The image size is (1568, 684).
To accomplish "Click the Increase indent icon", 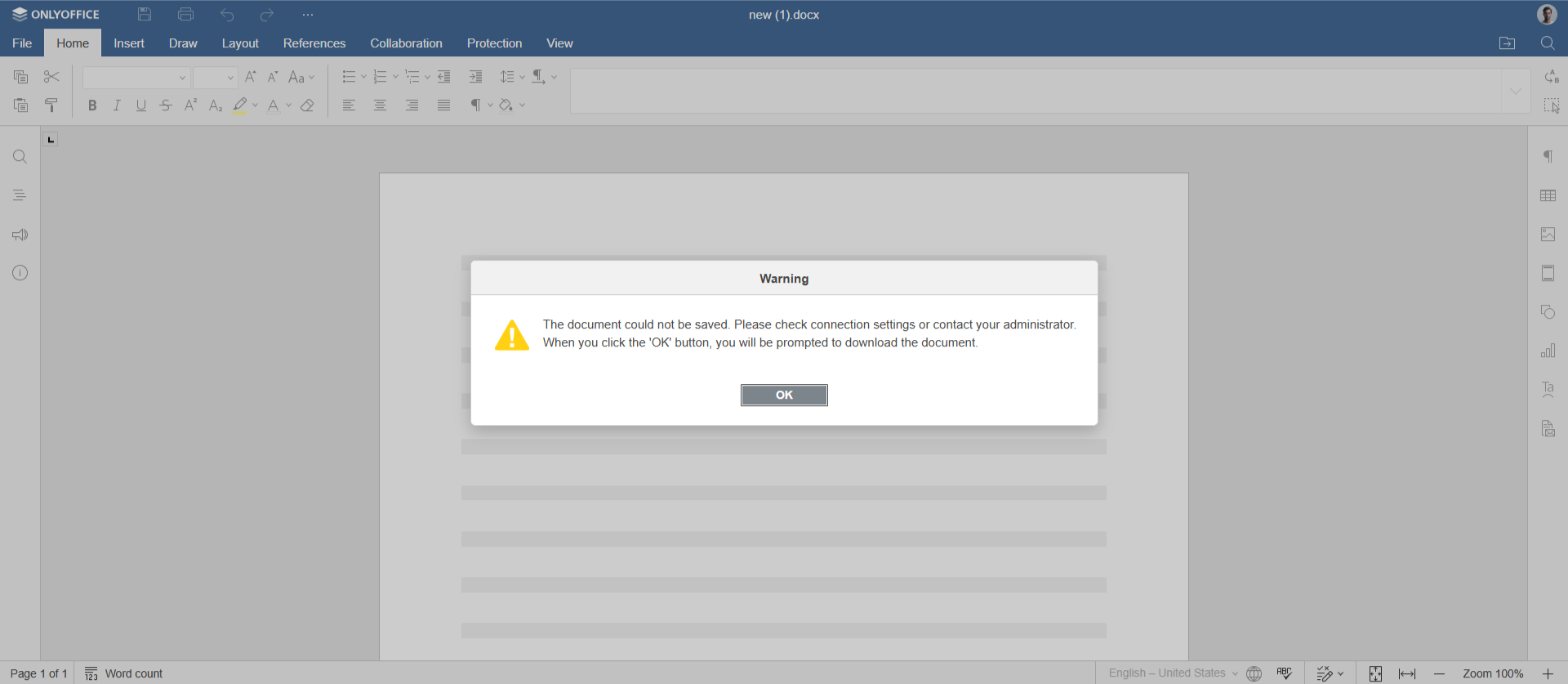I will click(x=475, y=77).
